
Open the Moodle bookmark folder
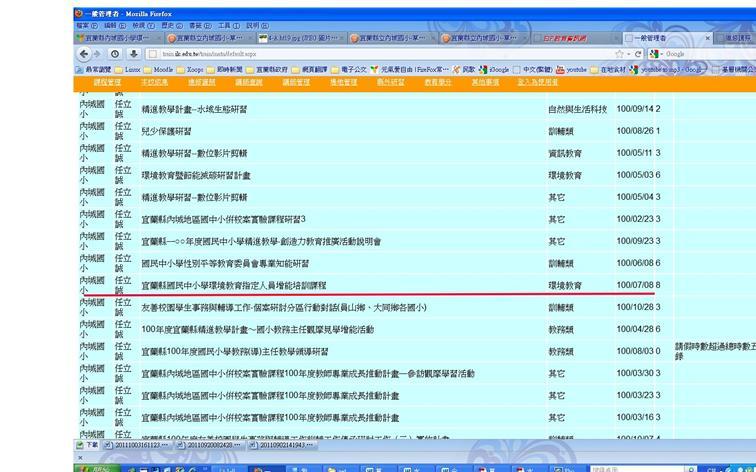pos(159,70)
